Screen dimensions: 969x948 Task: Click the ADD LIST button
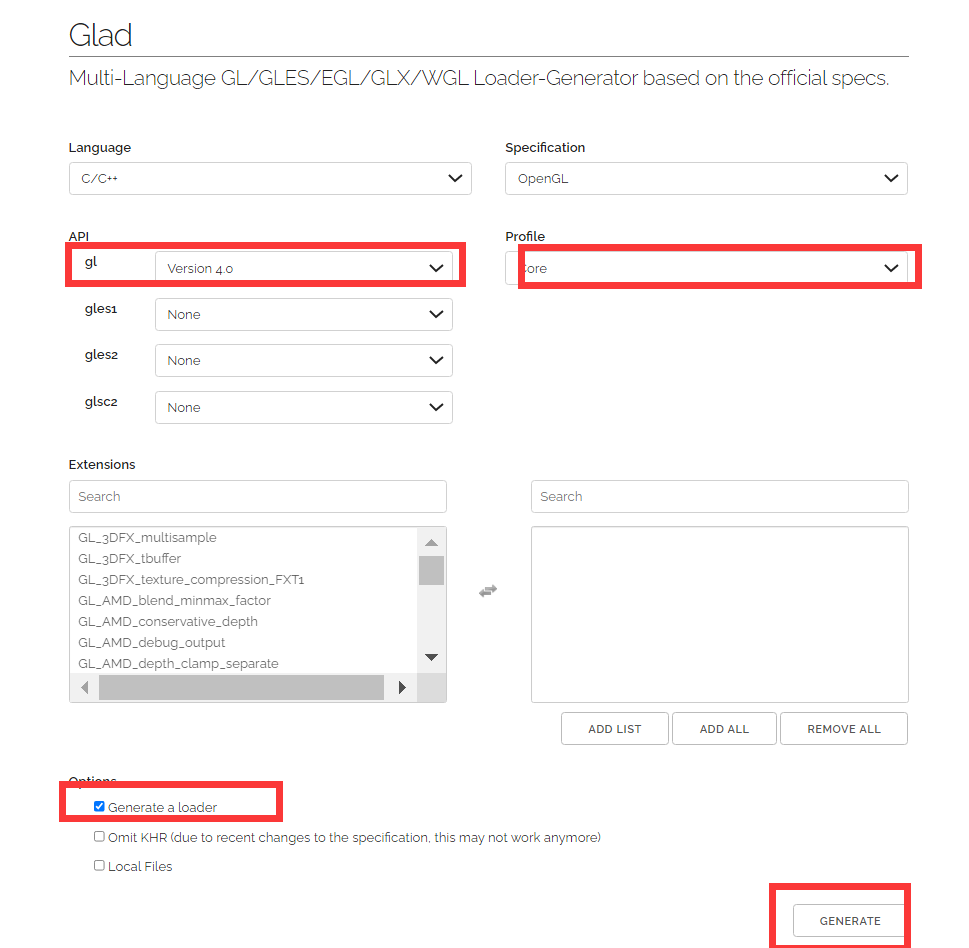coord(615,729)
